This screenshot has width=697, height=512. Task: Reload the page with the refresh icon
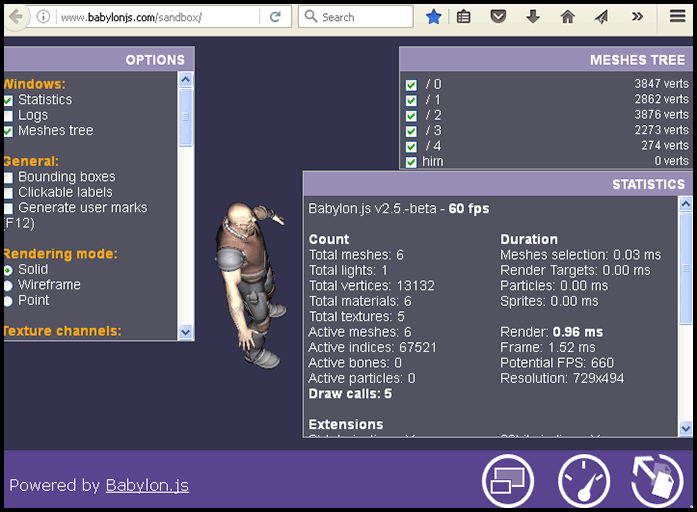(275, 17)
